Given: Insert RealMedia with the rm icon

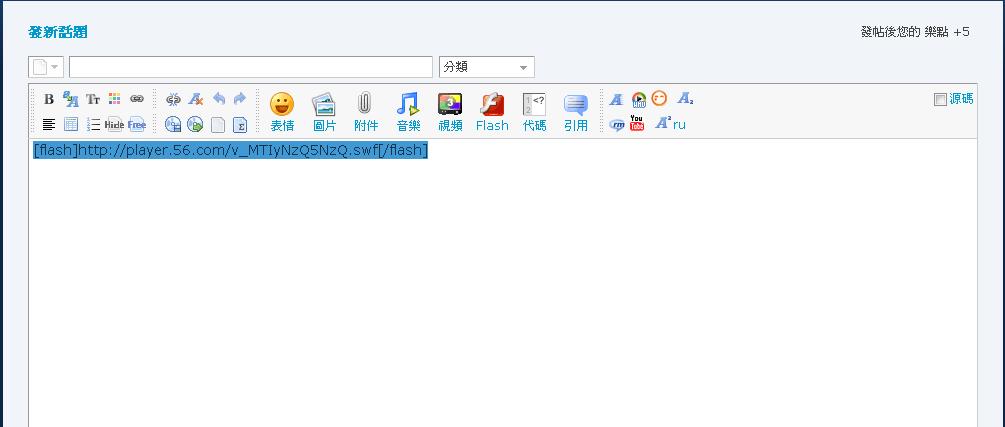Looking at the screenshot, I should pyautogui.click(x=617, y=124).
